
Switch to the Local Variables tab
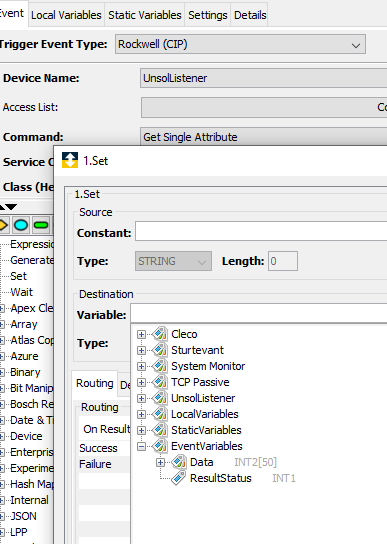(x=66, y=15)
